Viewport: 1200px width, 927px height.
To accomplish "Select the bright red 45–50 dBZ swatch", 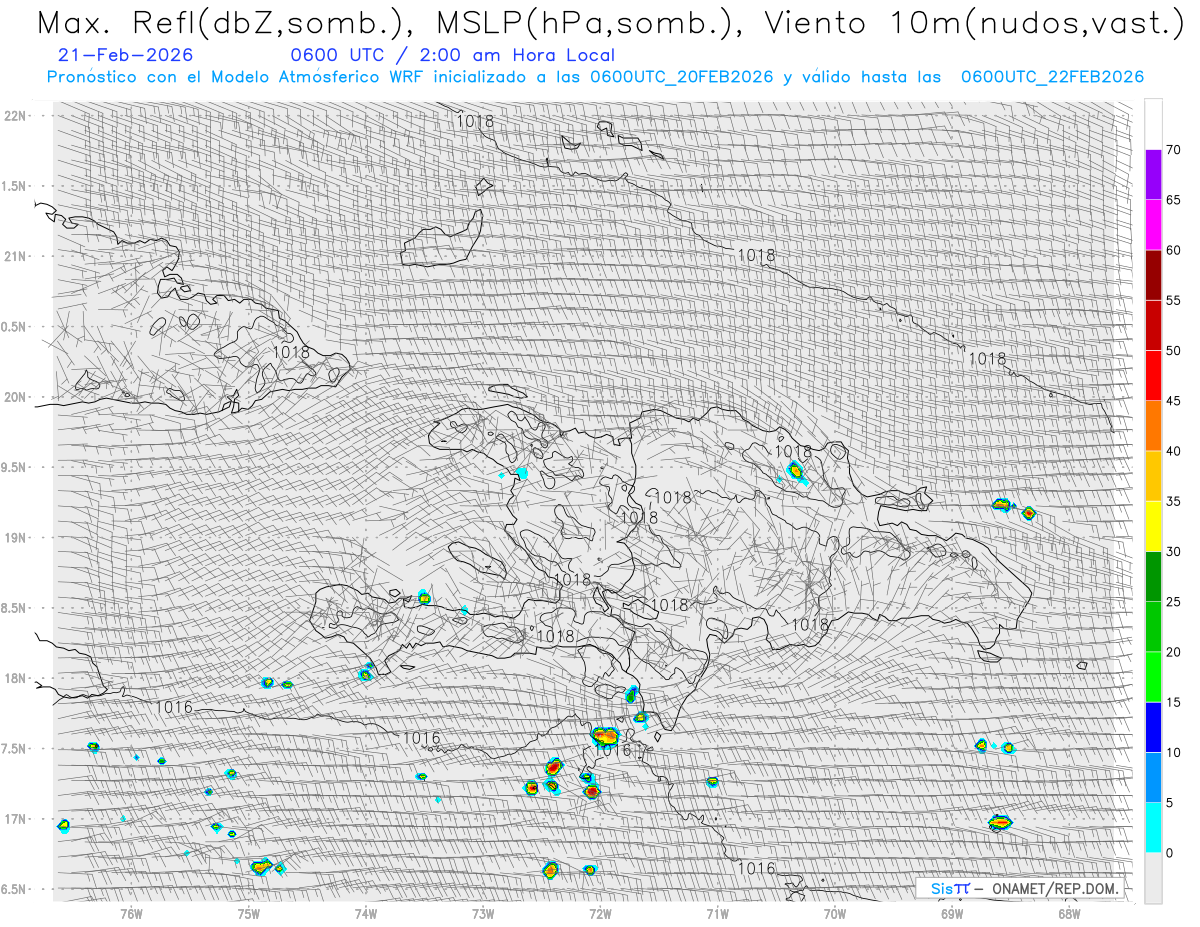I will tap(1153, 376).
